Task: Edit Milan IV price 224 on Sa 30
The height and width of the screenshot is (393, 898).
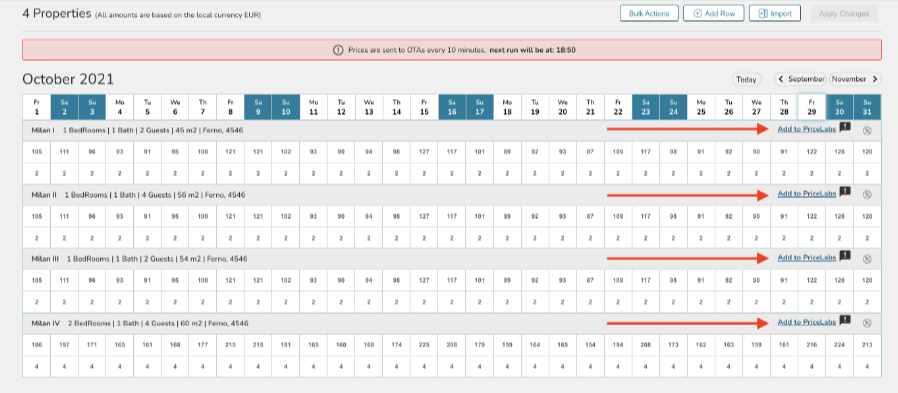Action: click(x=840, y=345)
